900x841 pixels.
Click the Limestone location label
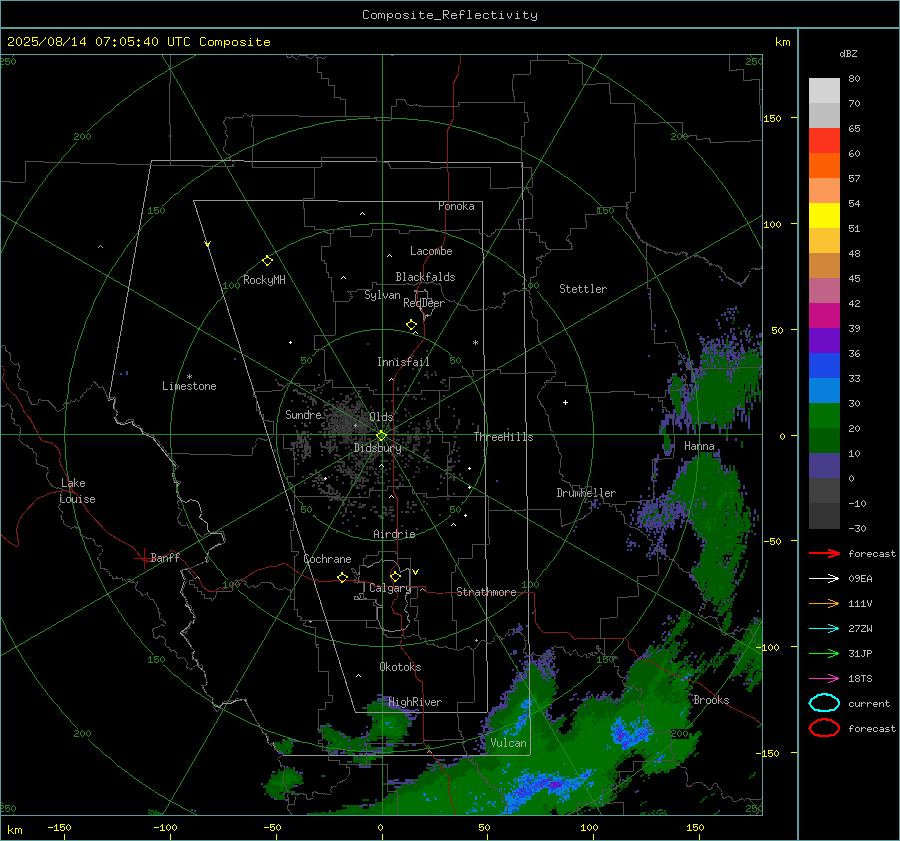click(189, 386)
